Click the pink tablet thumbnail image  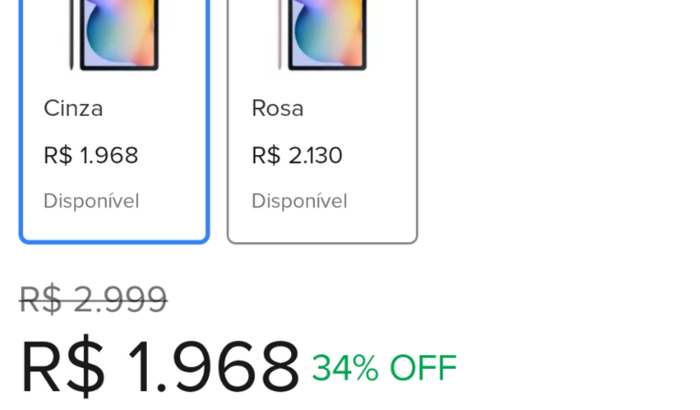(329, 34)
